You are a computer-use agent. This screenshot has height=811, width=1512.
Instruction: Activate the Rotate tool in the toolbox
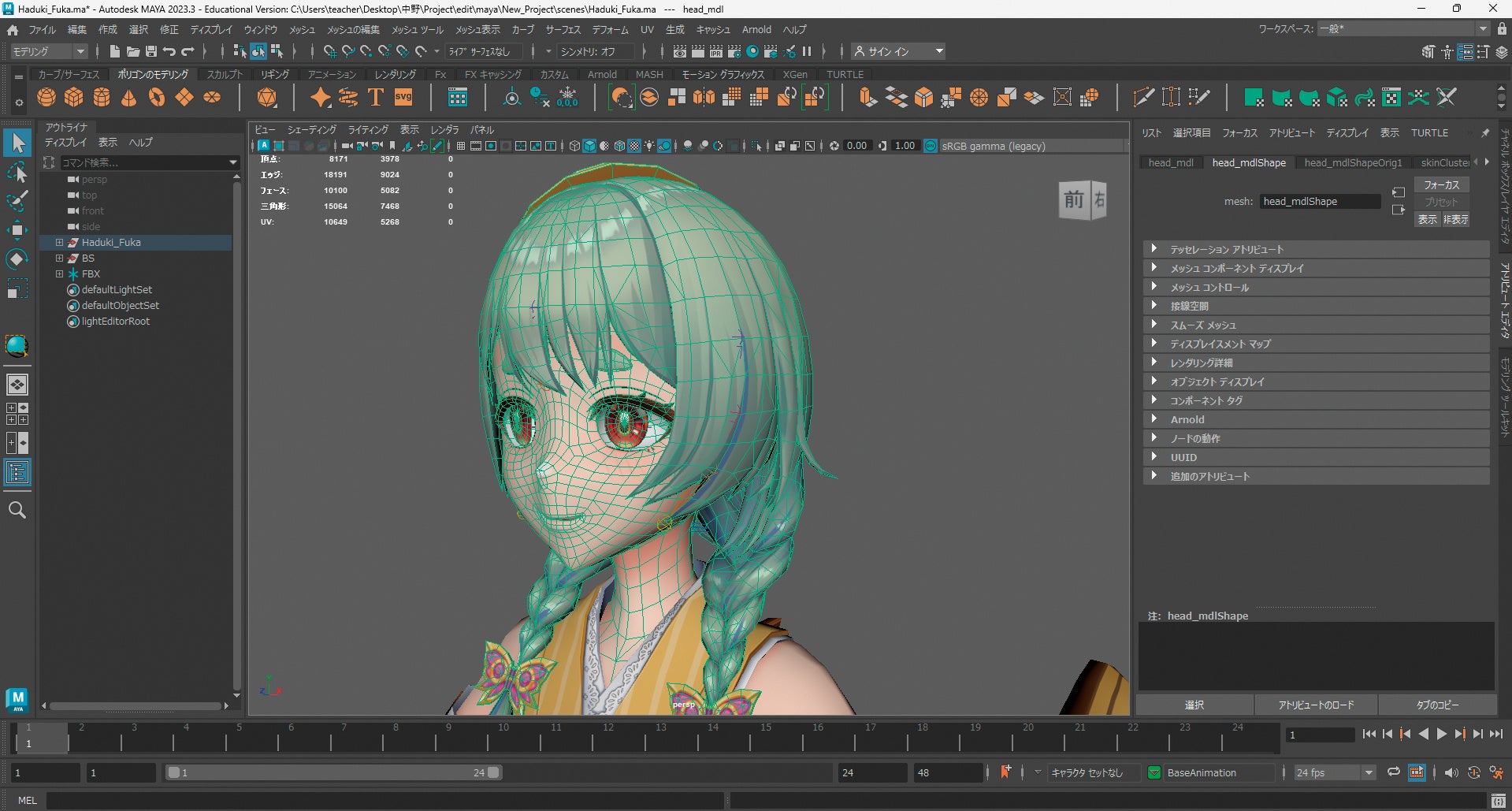click(17, 259)
